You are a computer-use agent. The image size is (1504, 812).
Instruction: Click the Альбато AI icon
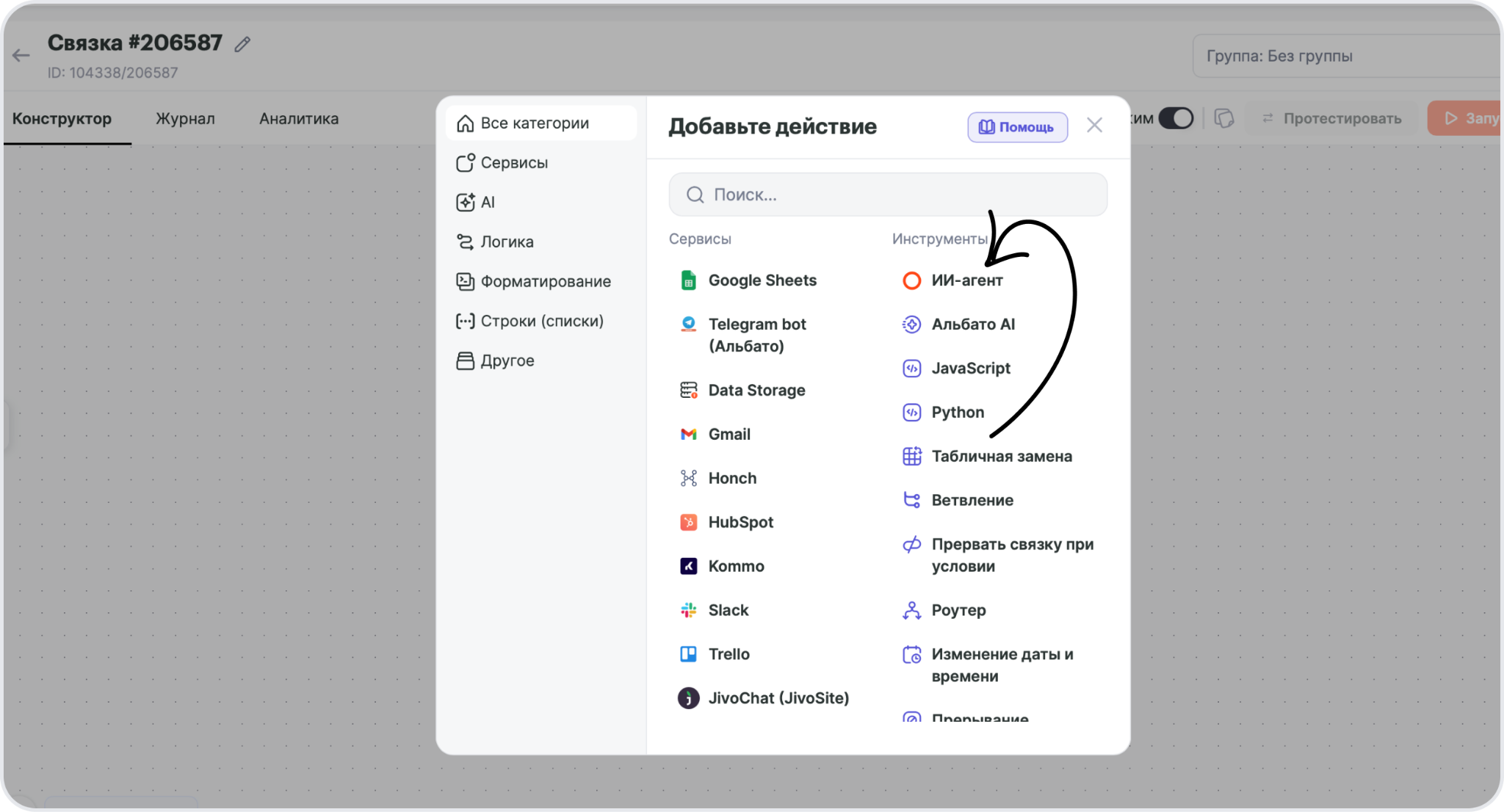(x=911, y=324)
